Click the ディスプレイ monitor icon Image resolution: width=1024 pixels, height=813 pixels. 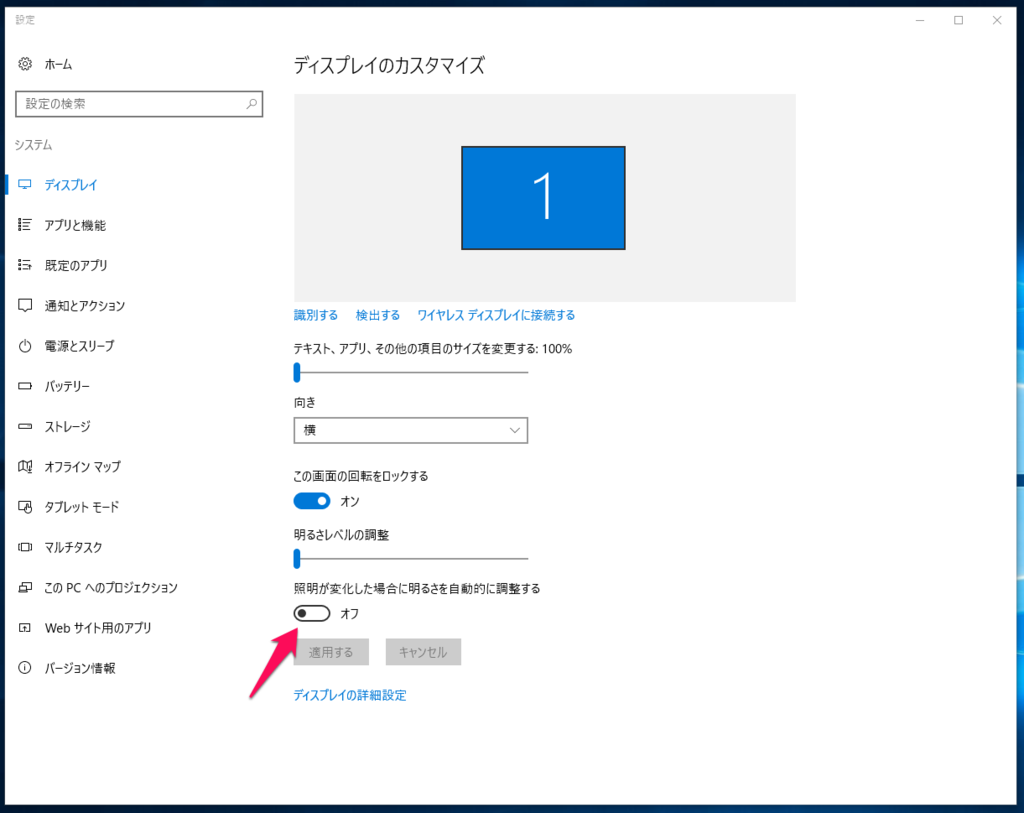25,185
